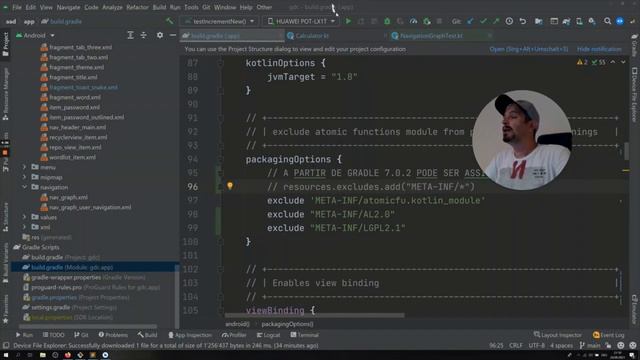Open the Windows Start button
Viewport: 640px width, 360px height.
coord(5,355)
